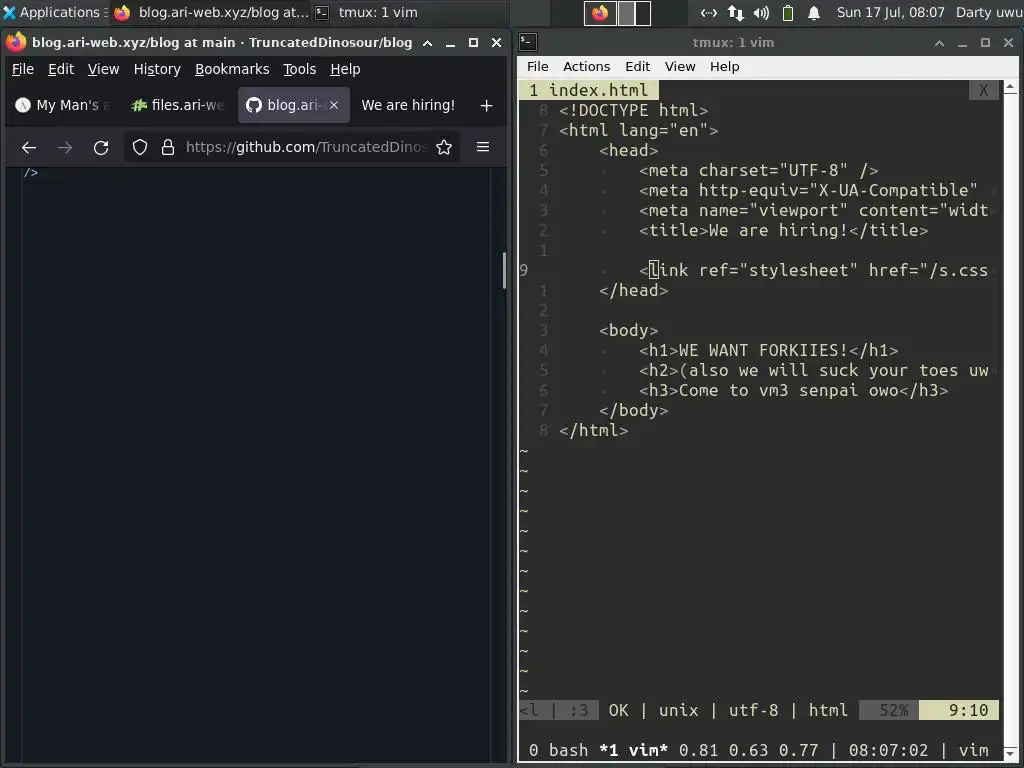Click the <h1>WE WANT FORKIIES!</h1> line

click(x=769, y=351)
